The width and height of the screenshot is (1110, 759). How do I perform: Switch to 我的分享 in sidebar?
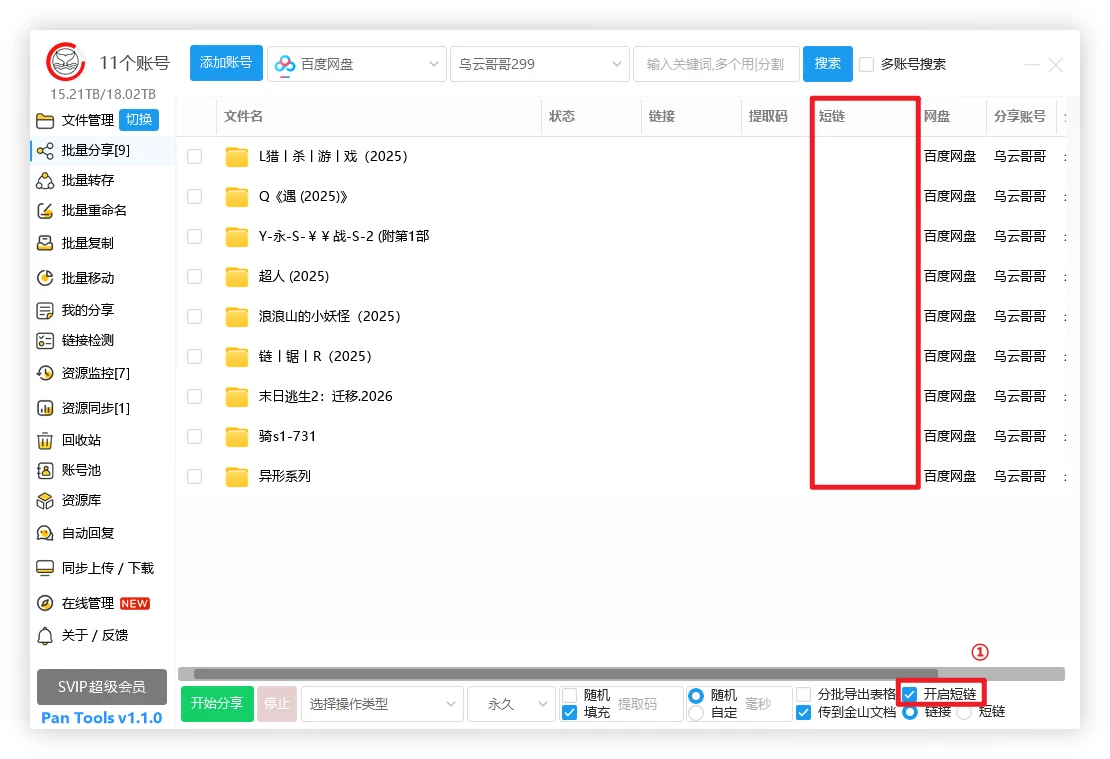tap(87, 311)
